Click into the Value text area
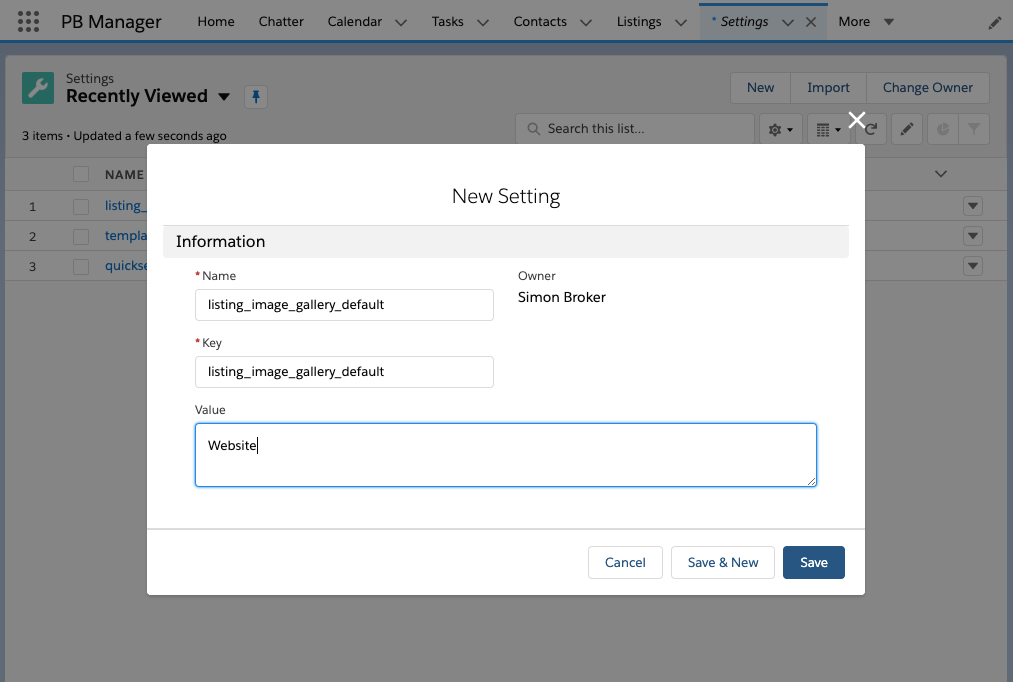This screenshot has height=682, width=1013. click(506, 455)
